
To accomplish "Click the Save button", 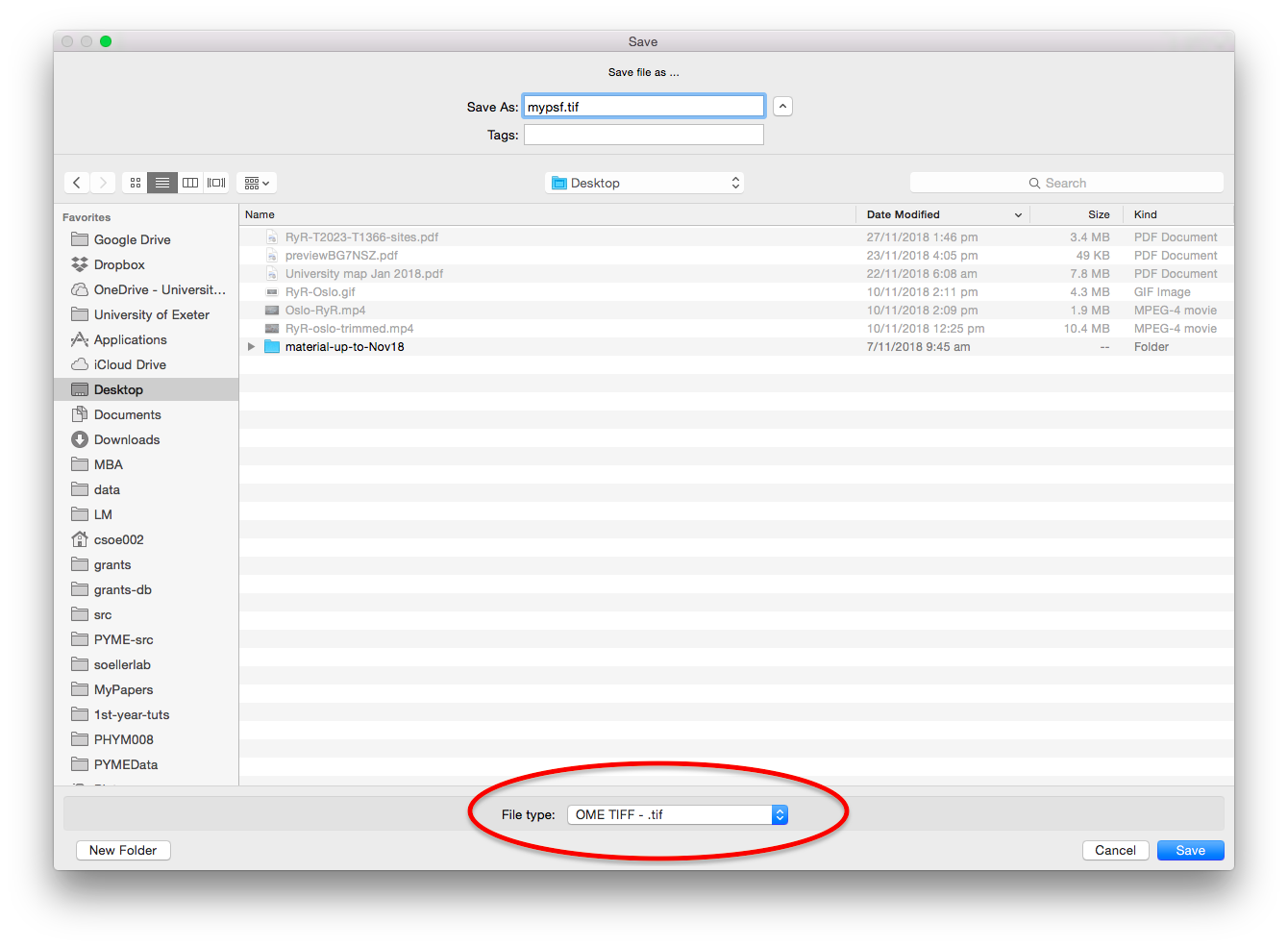I will [1190, 850].
